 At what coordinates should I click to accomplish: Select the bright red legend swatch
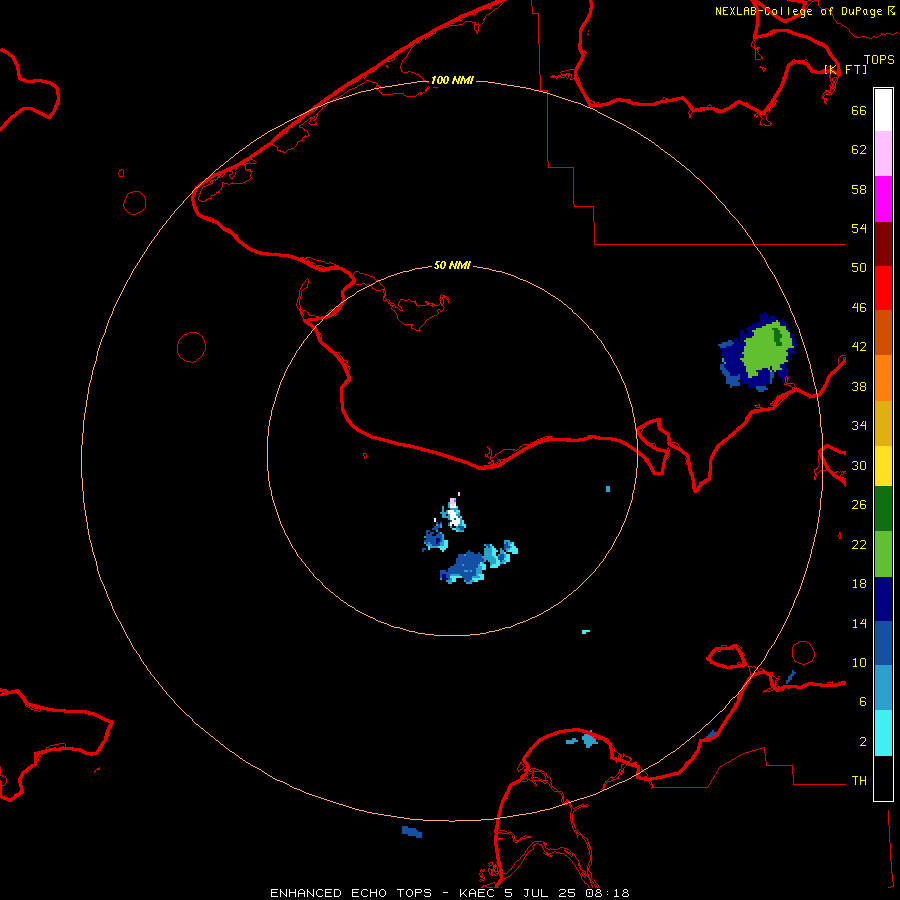[883, 288]
